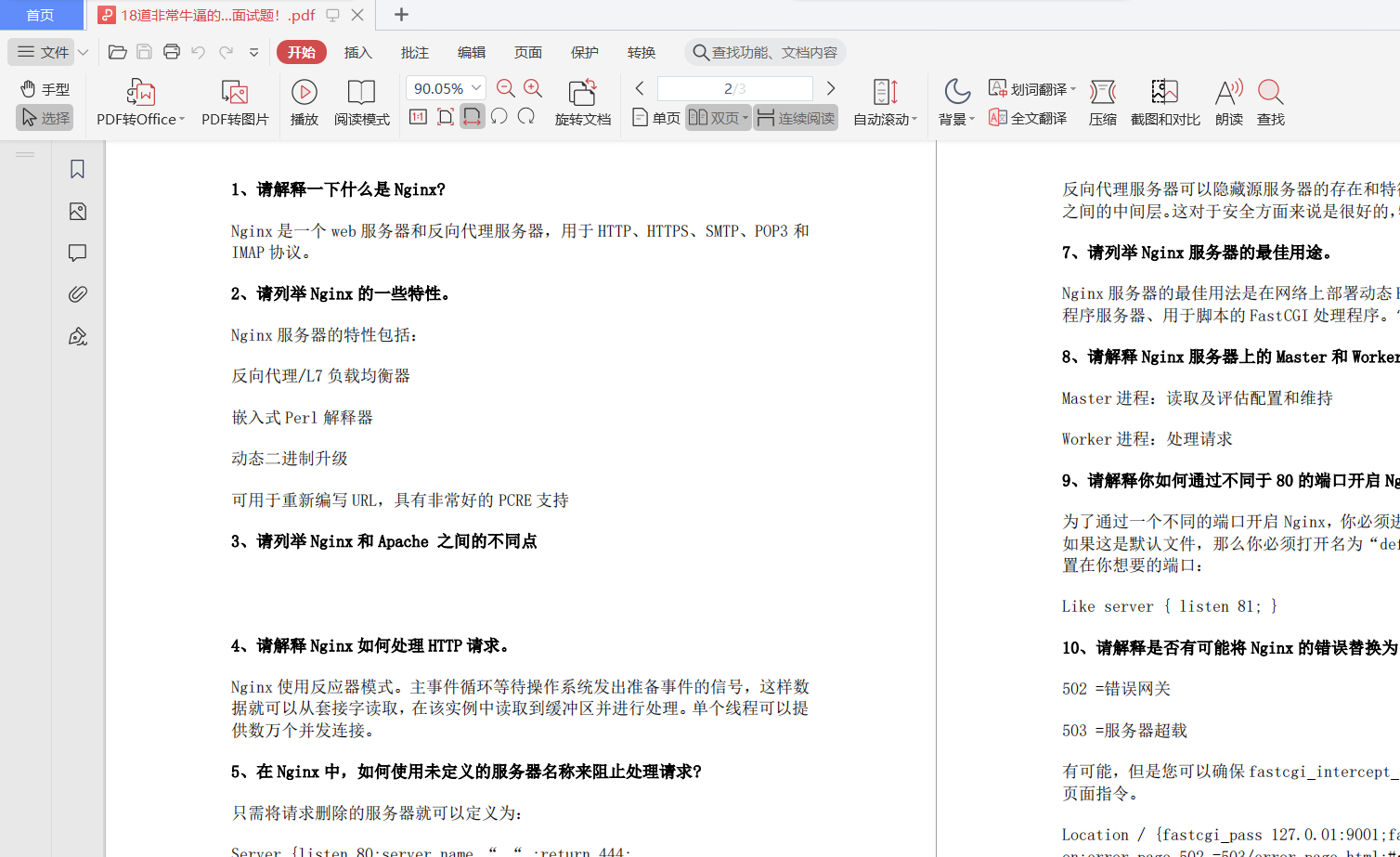Image resolution: width=1400 pixels, height=857 pixels.
Task: Click the 压缩 compress PDF icon
Action: (1102, 100)
